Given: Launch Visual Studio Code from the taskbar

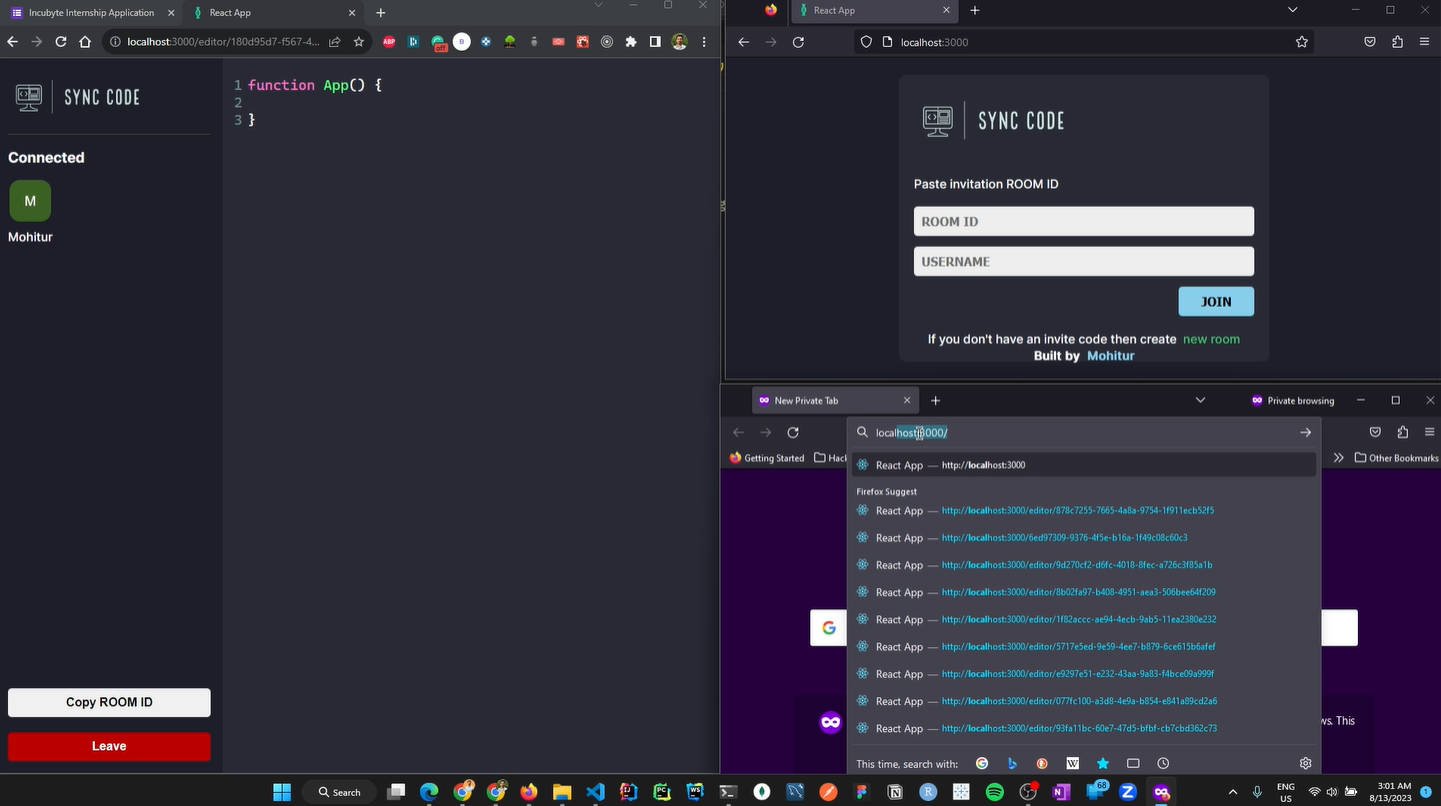Looking at the screenshot, I should [x=594, y=792].
